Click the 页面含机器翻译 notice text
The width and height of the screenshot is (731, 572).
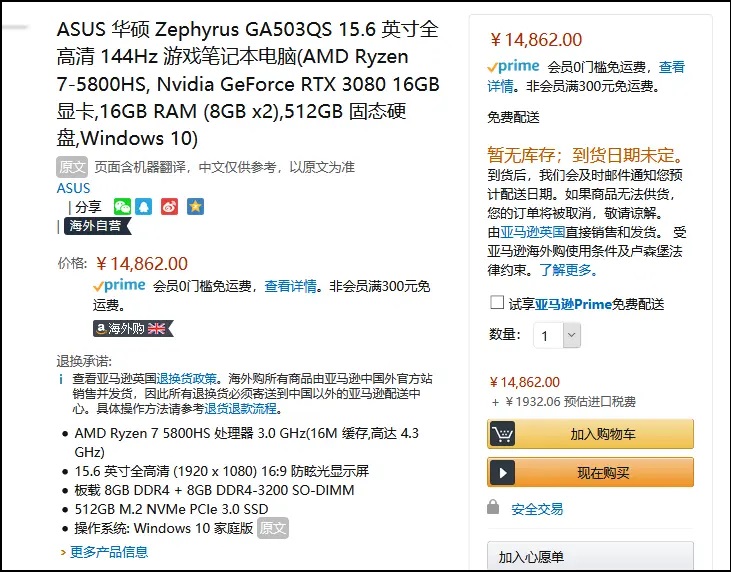click(224, 167)
